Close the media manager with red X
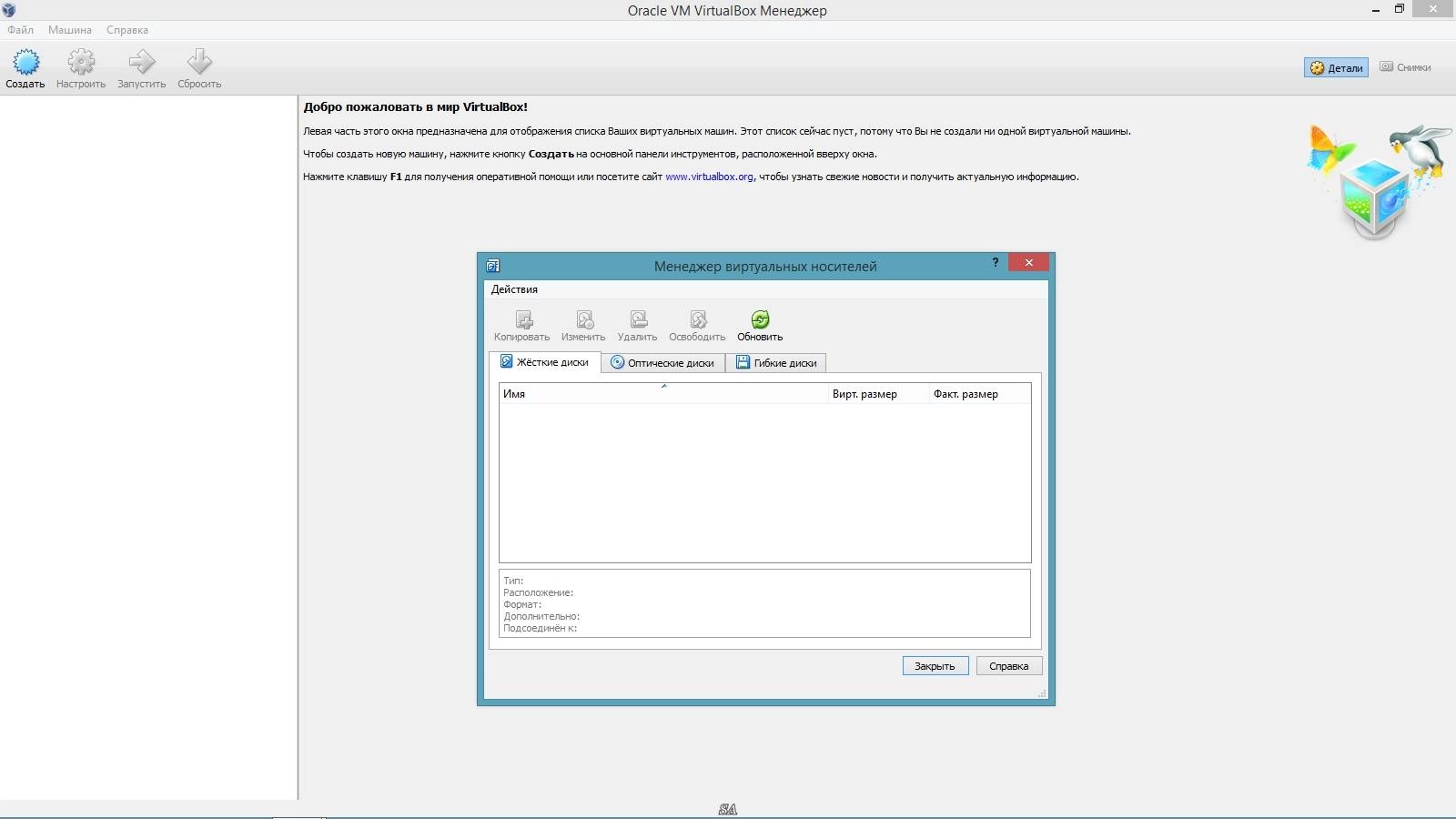Image resolution: width=1456 pixels, height=819 pixels. click(x=1029, y=262)
